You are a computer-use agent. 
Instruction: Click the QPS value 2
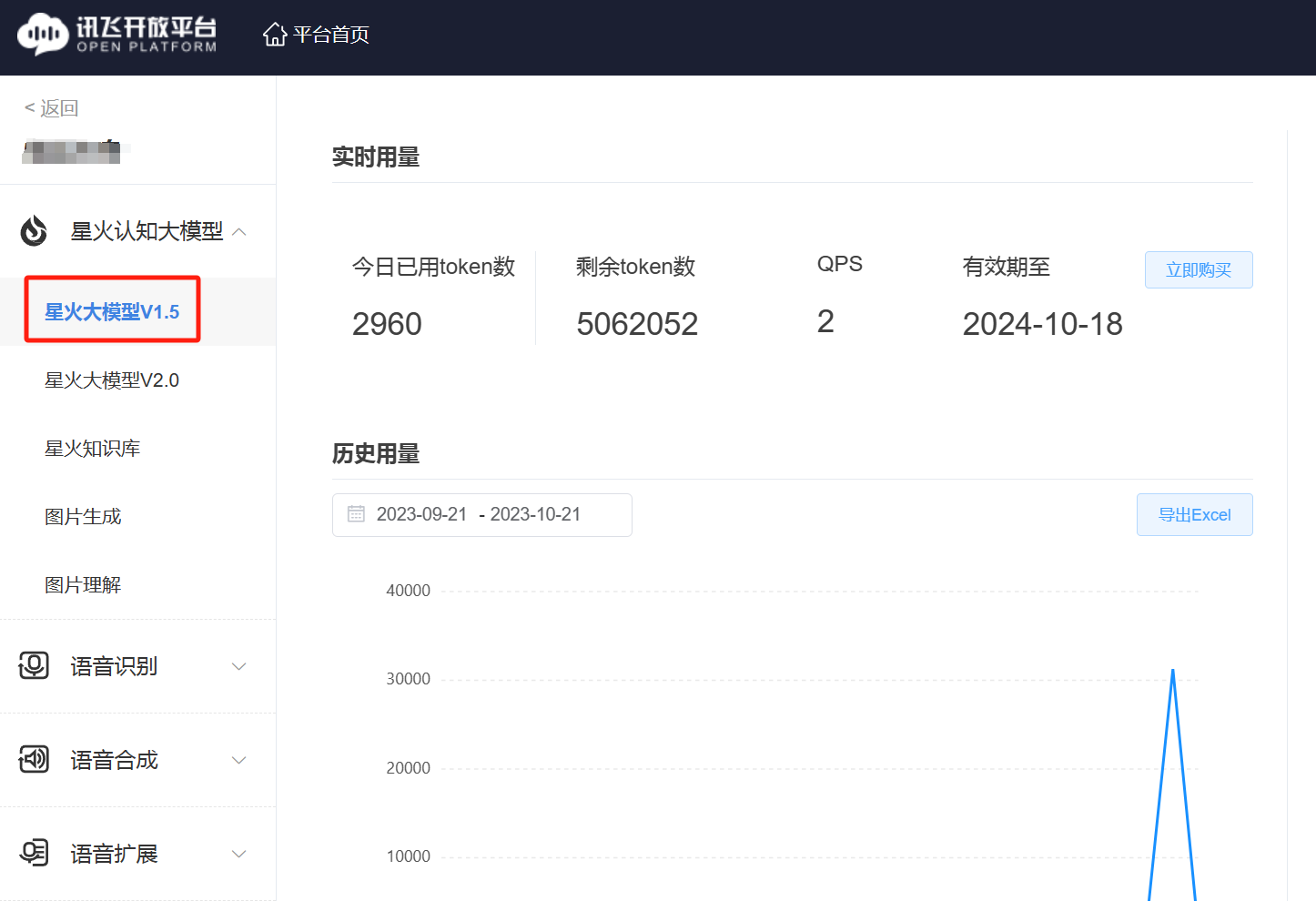point(825,321)
